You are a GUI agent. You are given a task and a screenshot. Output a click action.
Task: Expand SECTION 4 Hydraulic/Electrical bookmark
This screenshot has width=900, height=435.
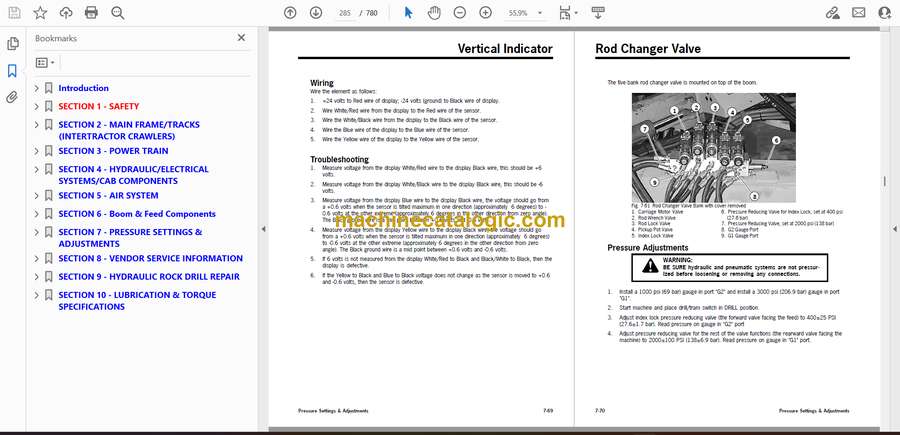(37, 169)
